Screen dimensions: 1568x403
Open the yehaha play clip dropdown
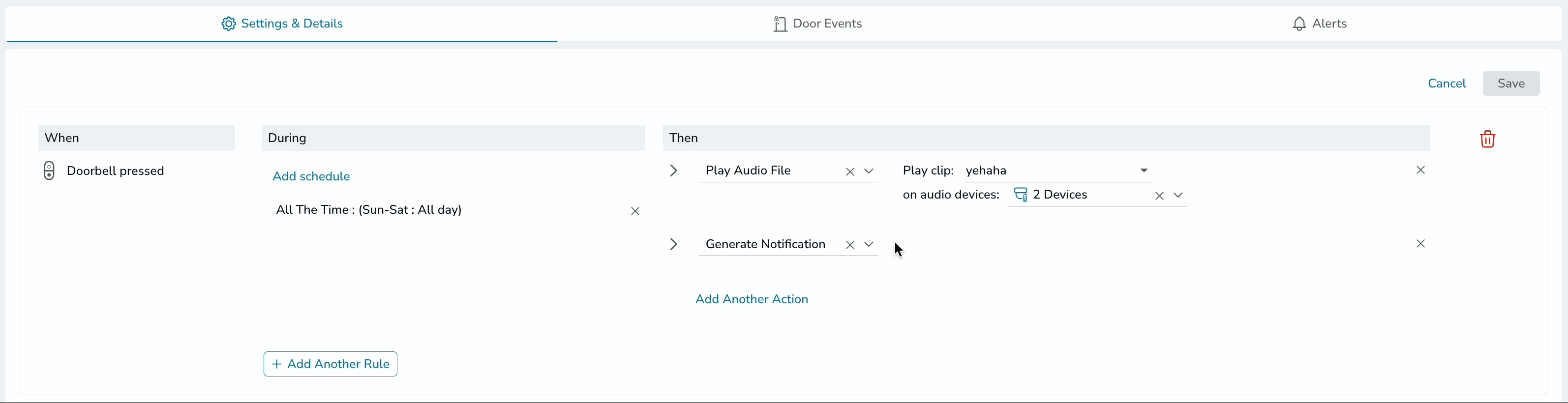click(1144, 171)
